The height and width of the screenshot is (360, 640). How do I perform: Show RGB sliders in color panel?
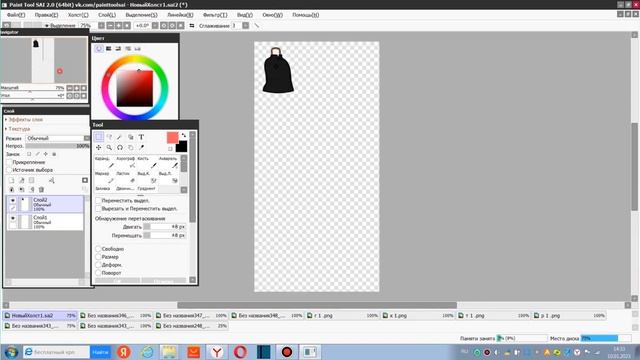[109, 49]
